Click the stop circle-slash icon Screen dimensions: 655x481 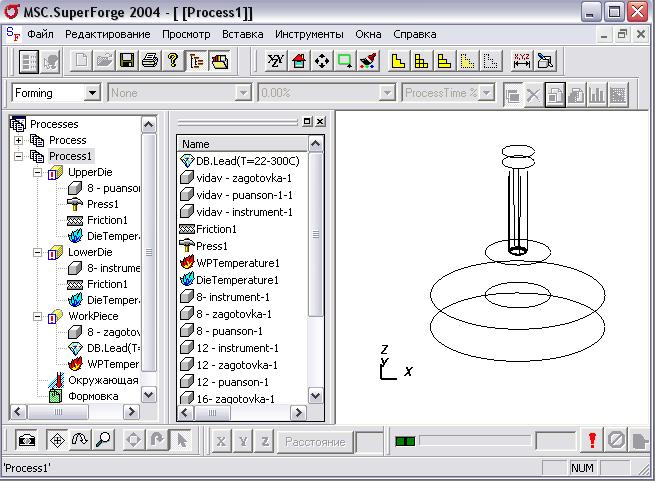pos(616,440)
